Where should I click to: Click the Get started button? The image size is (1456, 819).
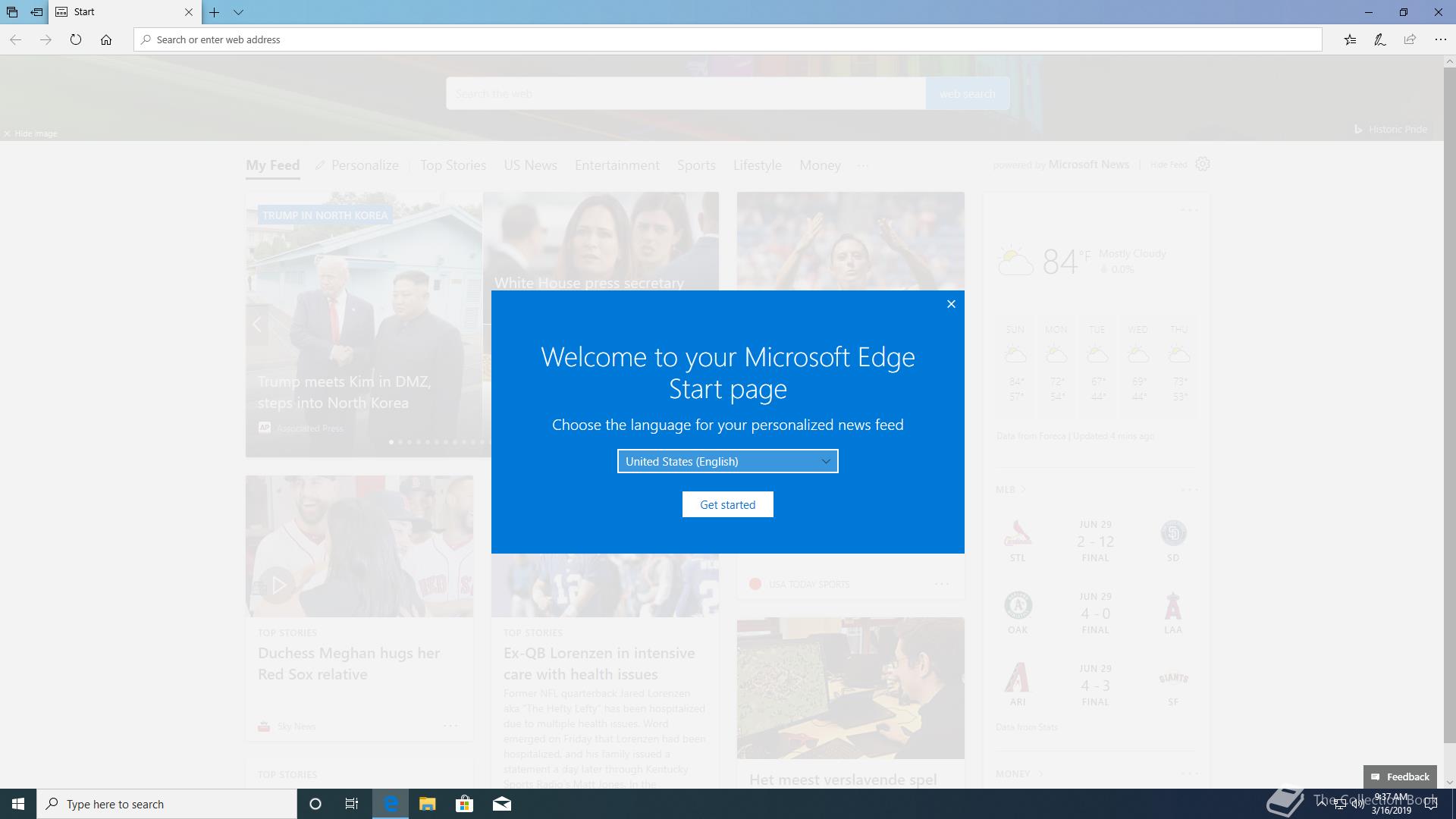(728, 504)
